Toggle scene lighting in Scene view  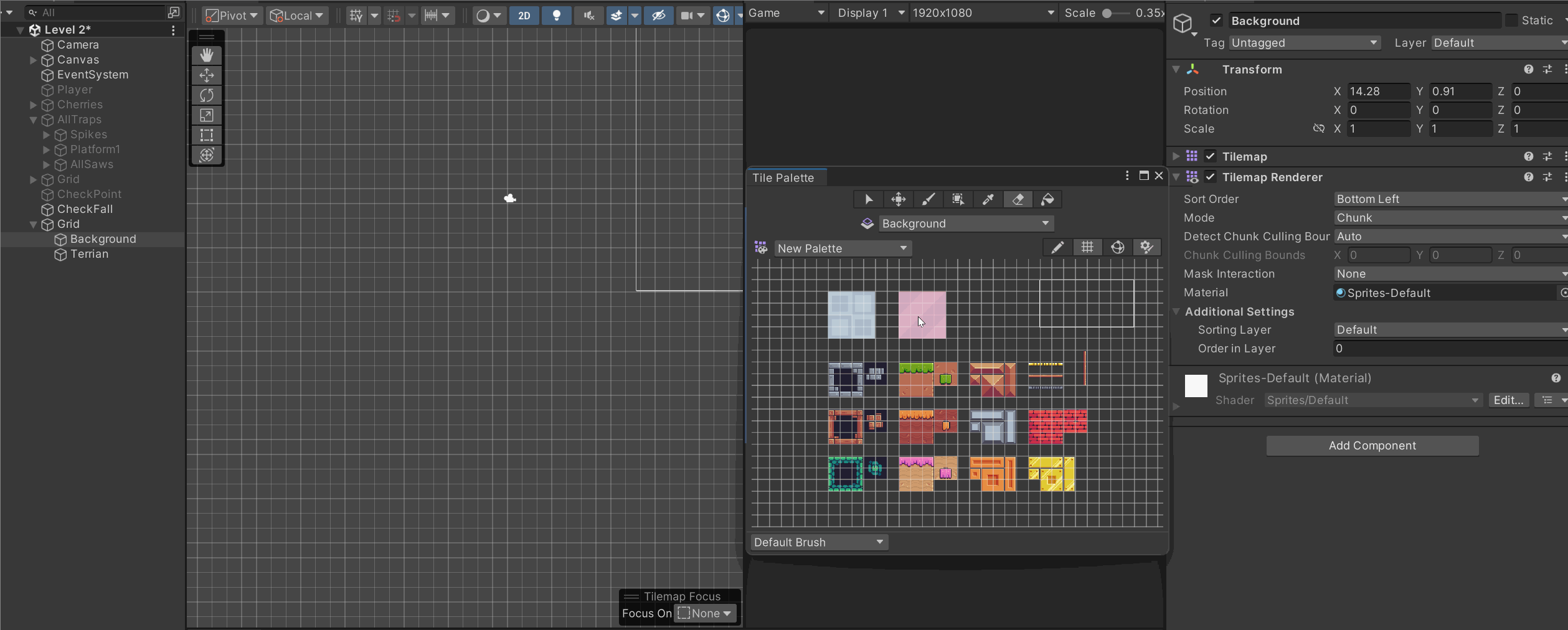[556, 16]
